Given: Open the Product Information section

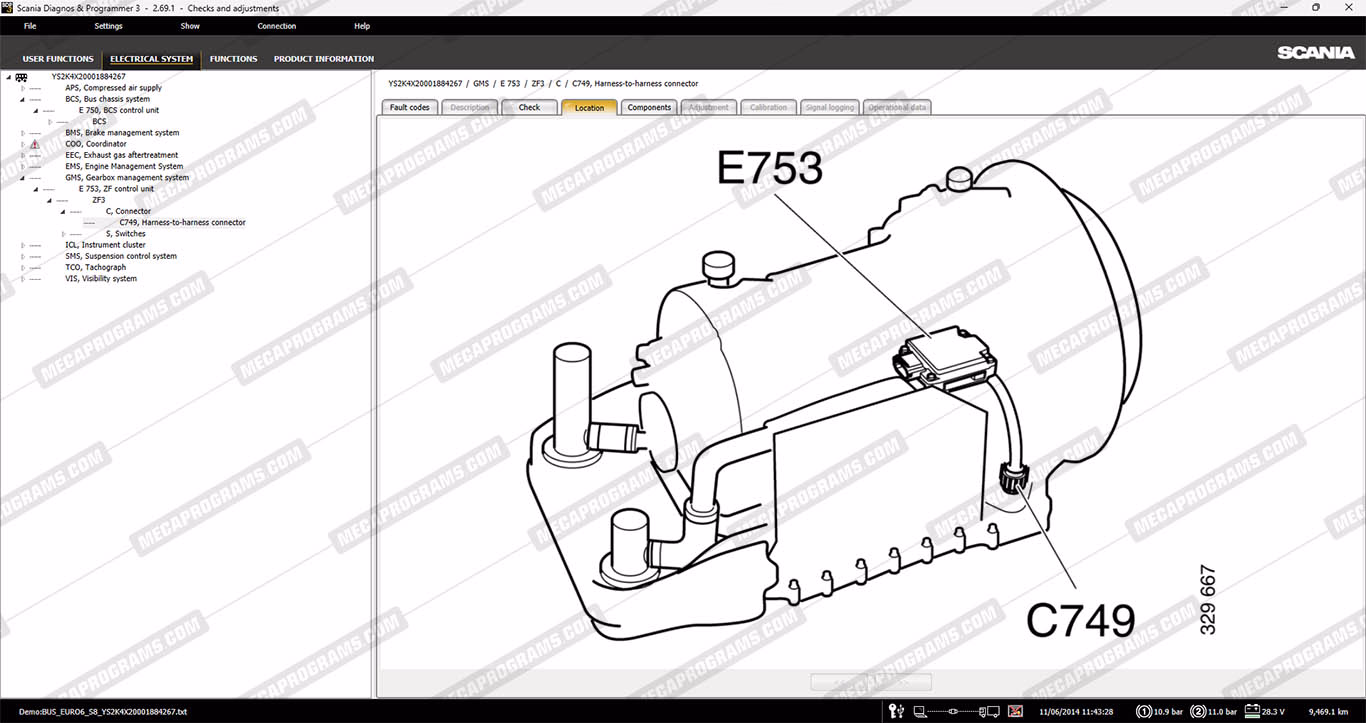Looking at the screenshot, I should click(324, 59).
